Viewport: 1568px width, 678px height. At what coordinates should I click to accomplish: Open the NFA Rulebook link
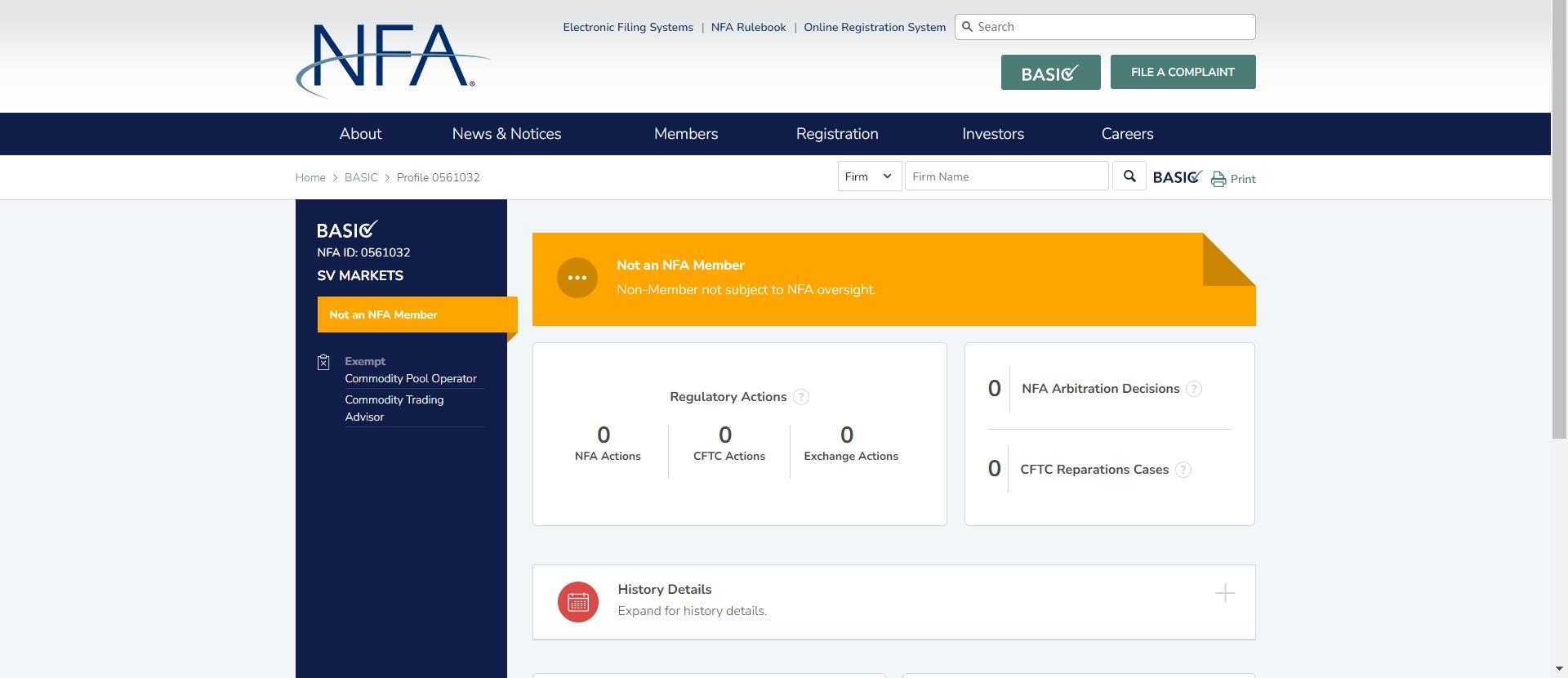(749, 27)
